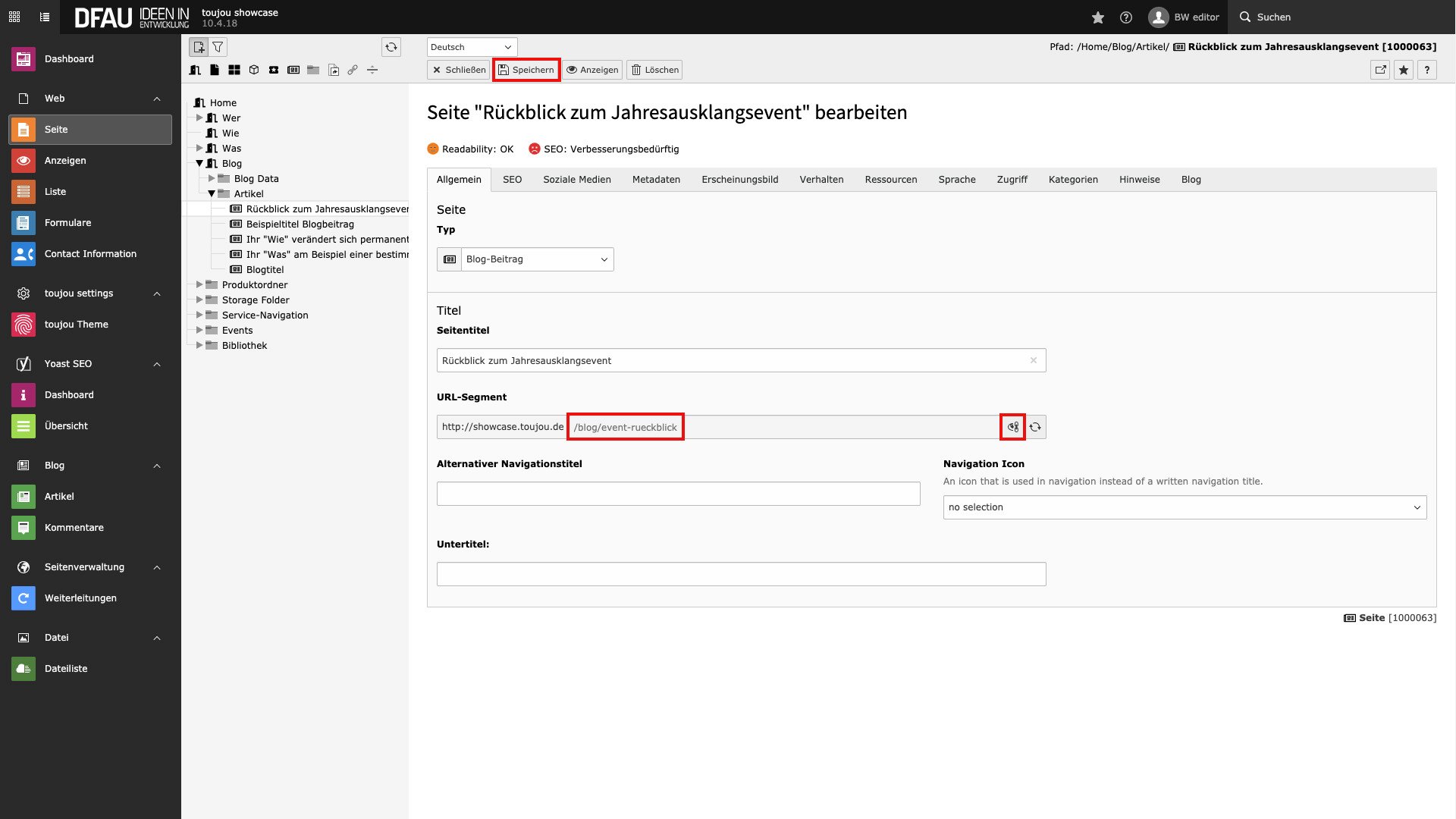Open the Liste module
This screenshot has width=1456, height=819.
[90, 192]
